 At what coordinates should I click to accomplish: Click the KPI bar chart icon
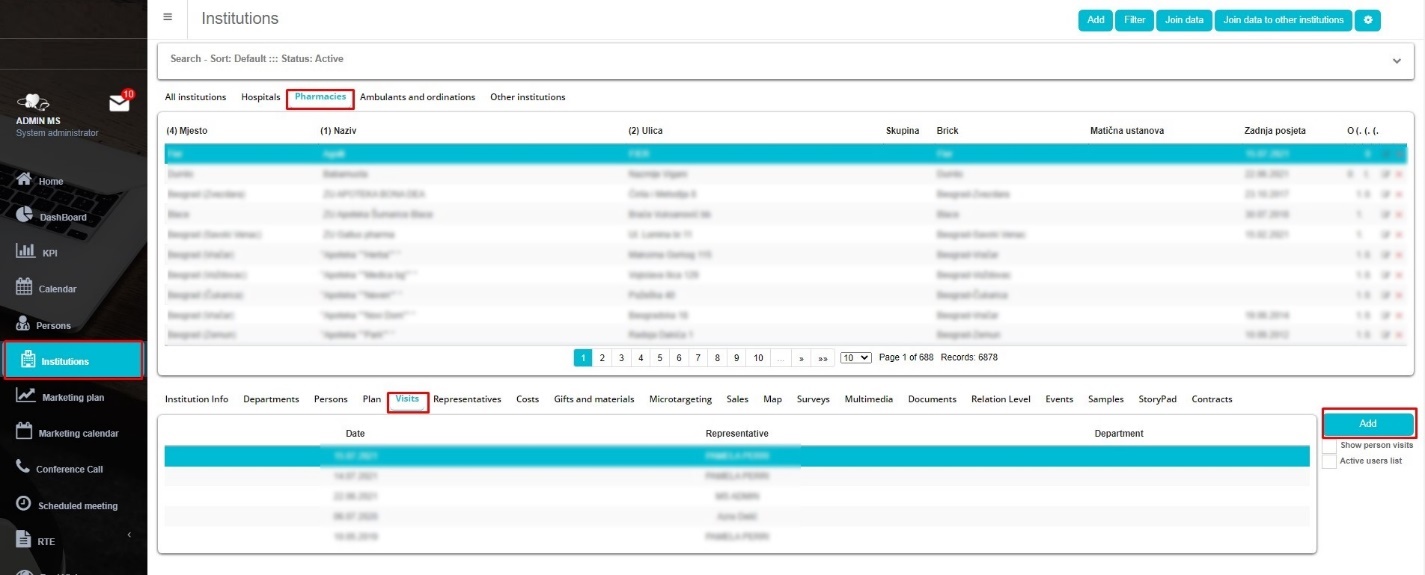coord(25,252)
